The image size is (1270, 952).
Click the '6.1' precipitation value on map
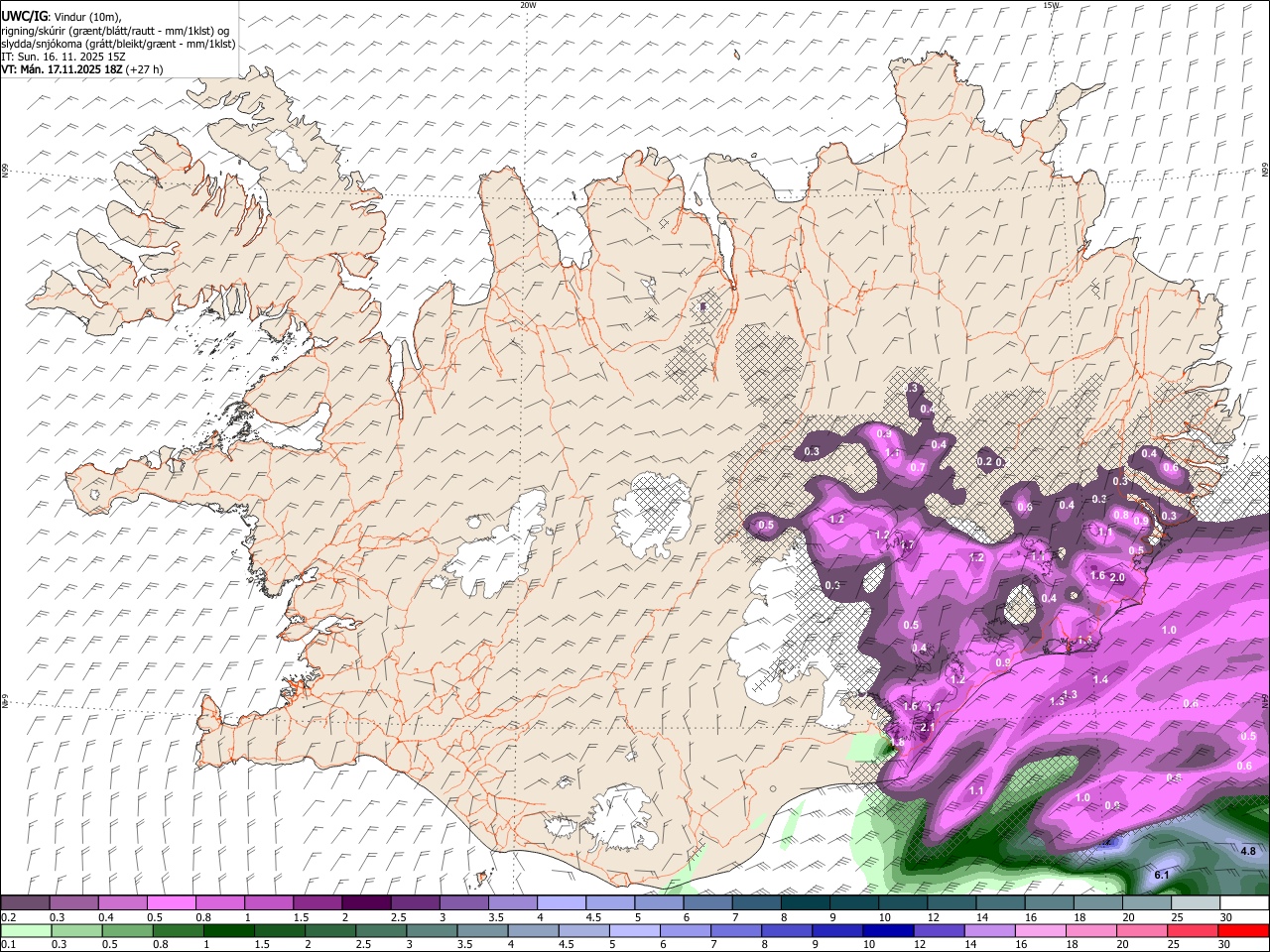coord(1163,875)
